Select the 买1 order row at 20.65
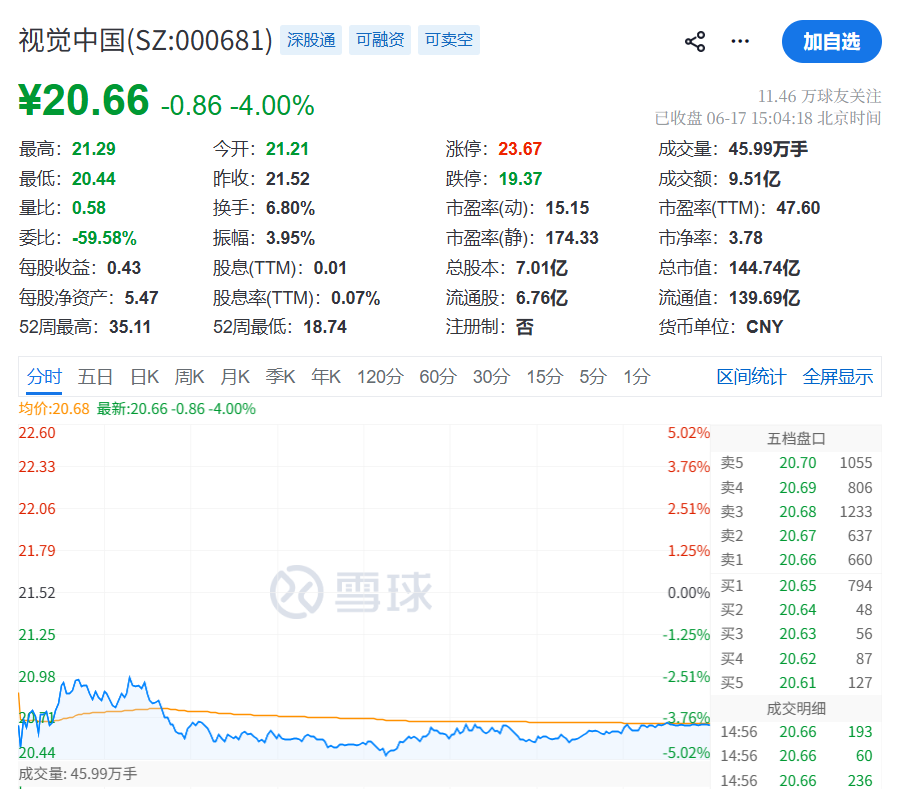Screen dimensions: 897x789 click(796, 586)
